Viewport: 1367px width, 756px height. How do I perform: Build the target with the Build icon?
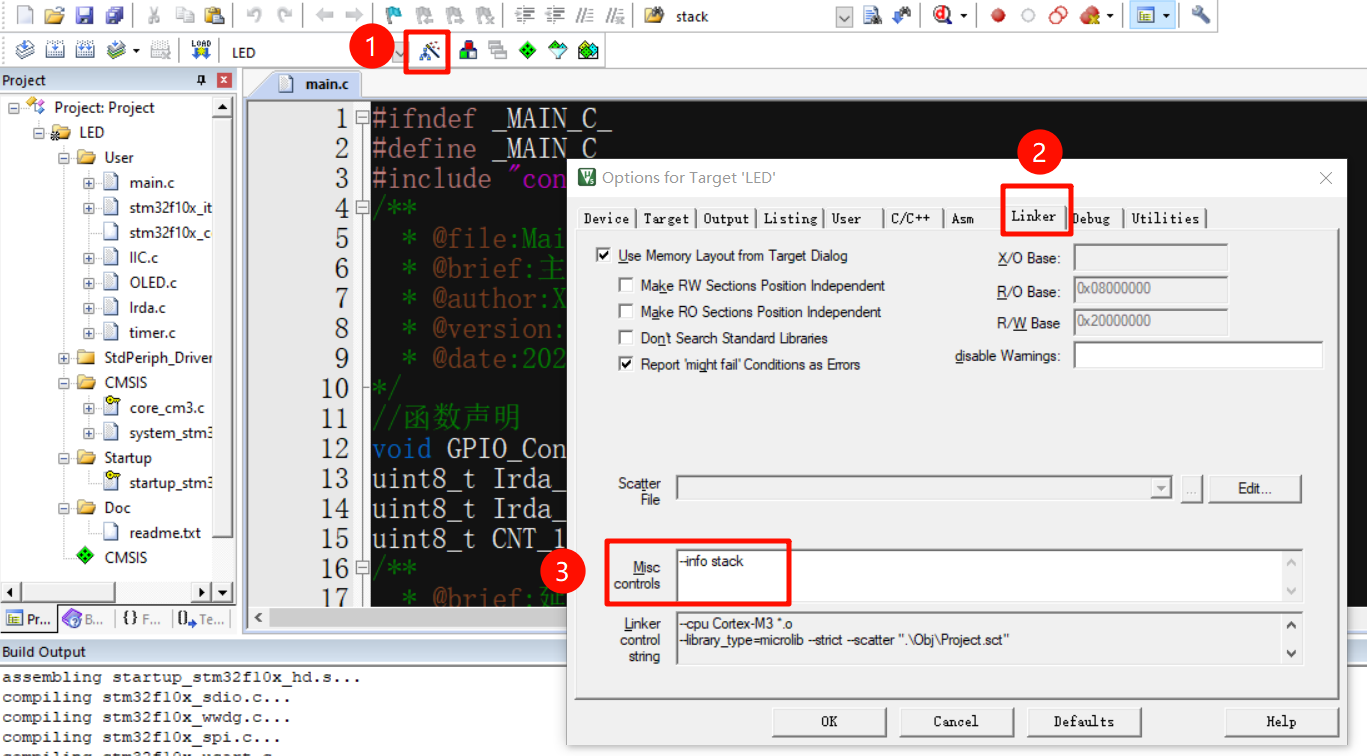pos(55,50)
